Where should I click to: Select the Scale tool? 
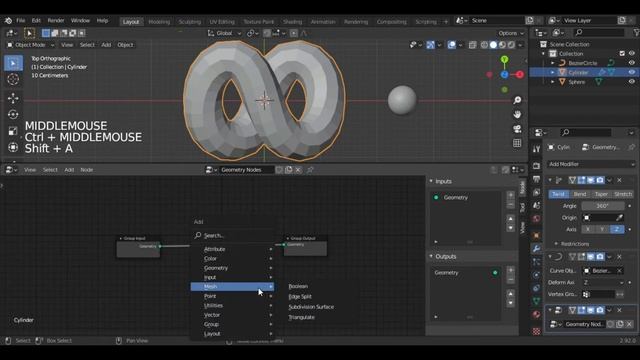[13, 131]
